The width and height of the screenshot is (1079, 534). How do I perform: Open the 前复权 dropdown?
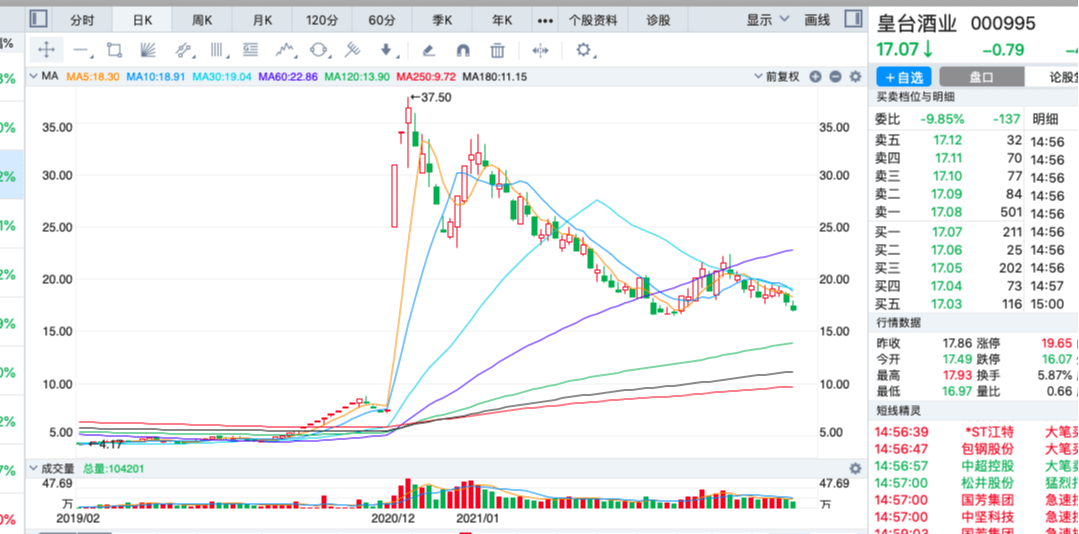click(x=778, y=76)
